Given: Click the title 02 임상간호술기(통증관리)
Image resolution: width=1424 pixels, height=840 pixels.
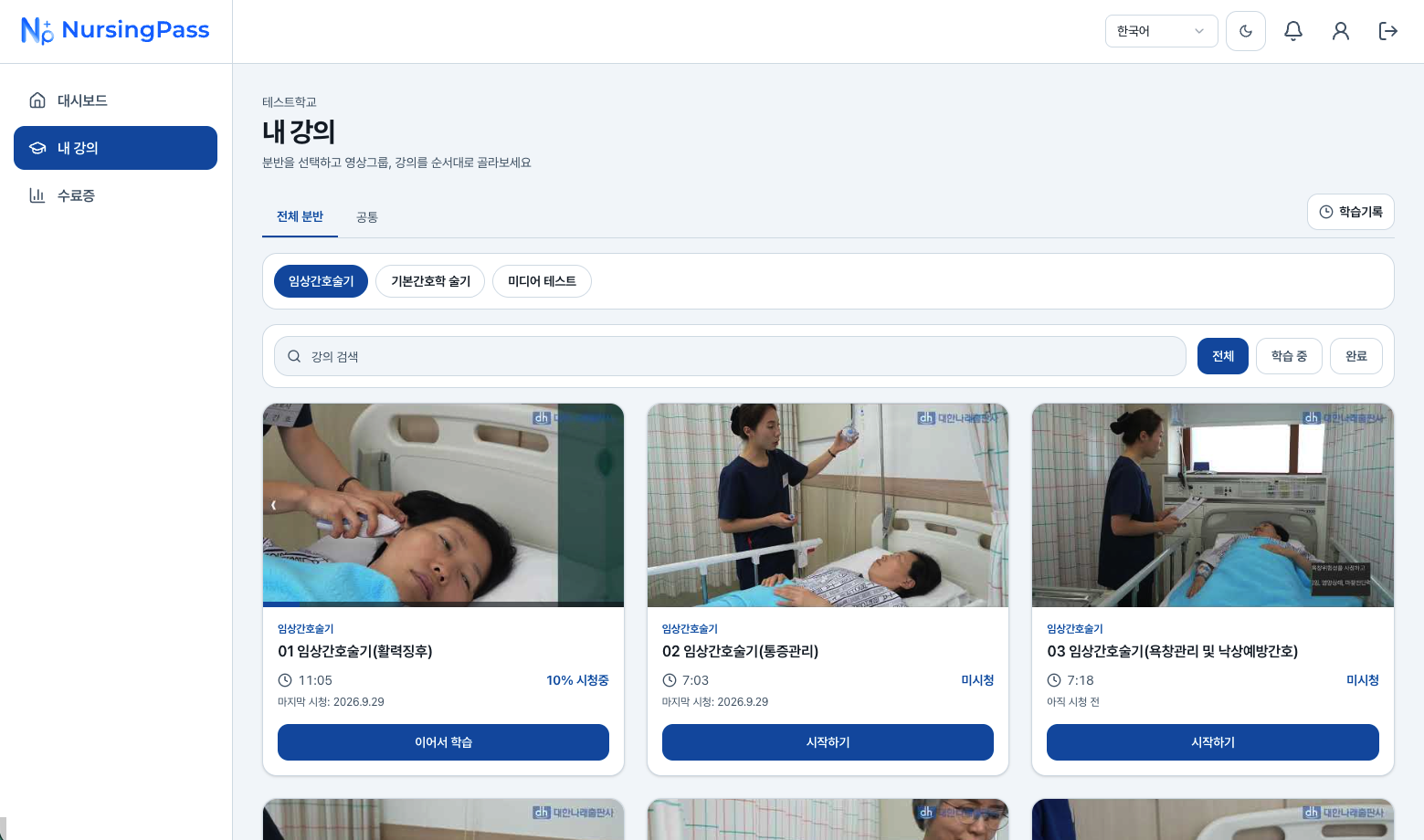Looking at the screenshot, I should tap(741, 651).
